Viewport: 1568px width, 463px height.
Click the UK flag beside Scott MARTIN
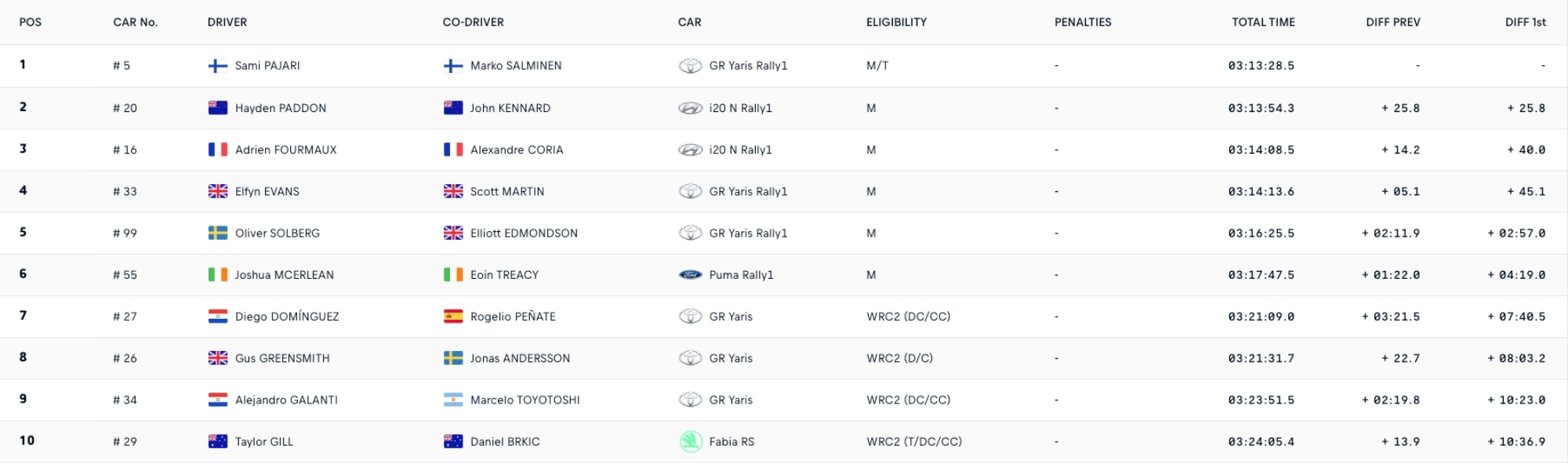coord(453,191)
